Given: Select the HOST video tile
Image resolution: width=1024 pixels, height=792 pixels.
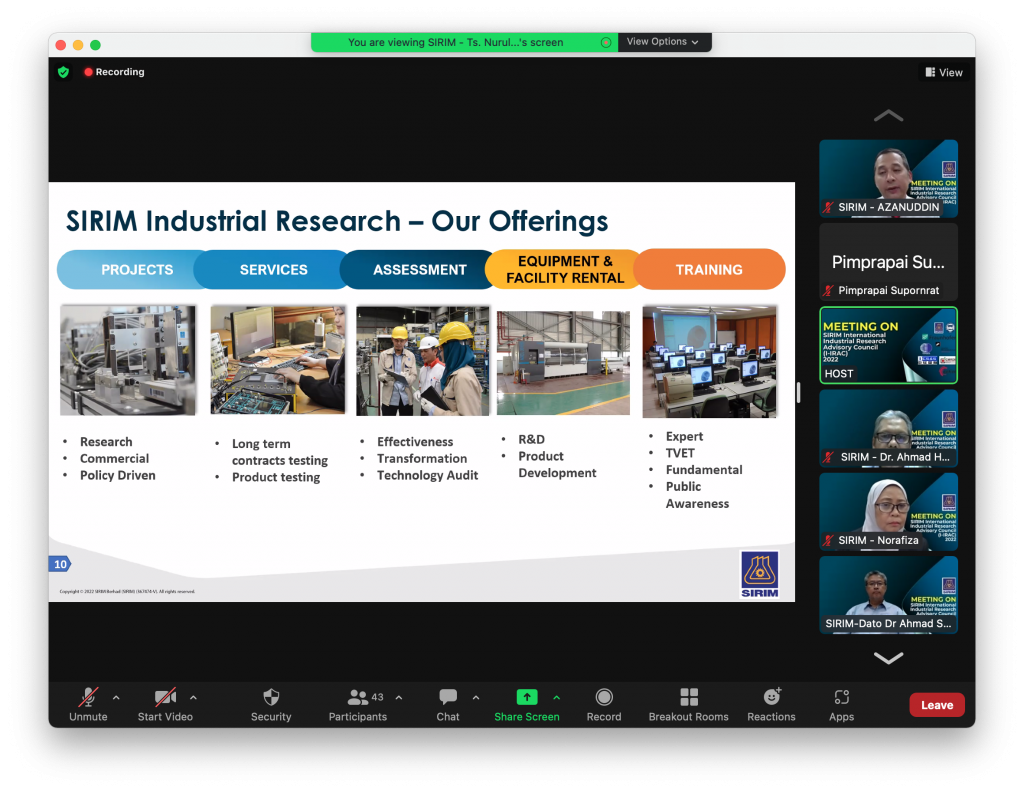Looking at the screenshot, I should 888,345.
